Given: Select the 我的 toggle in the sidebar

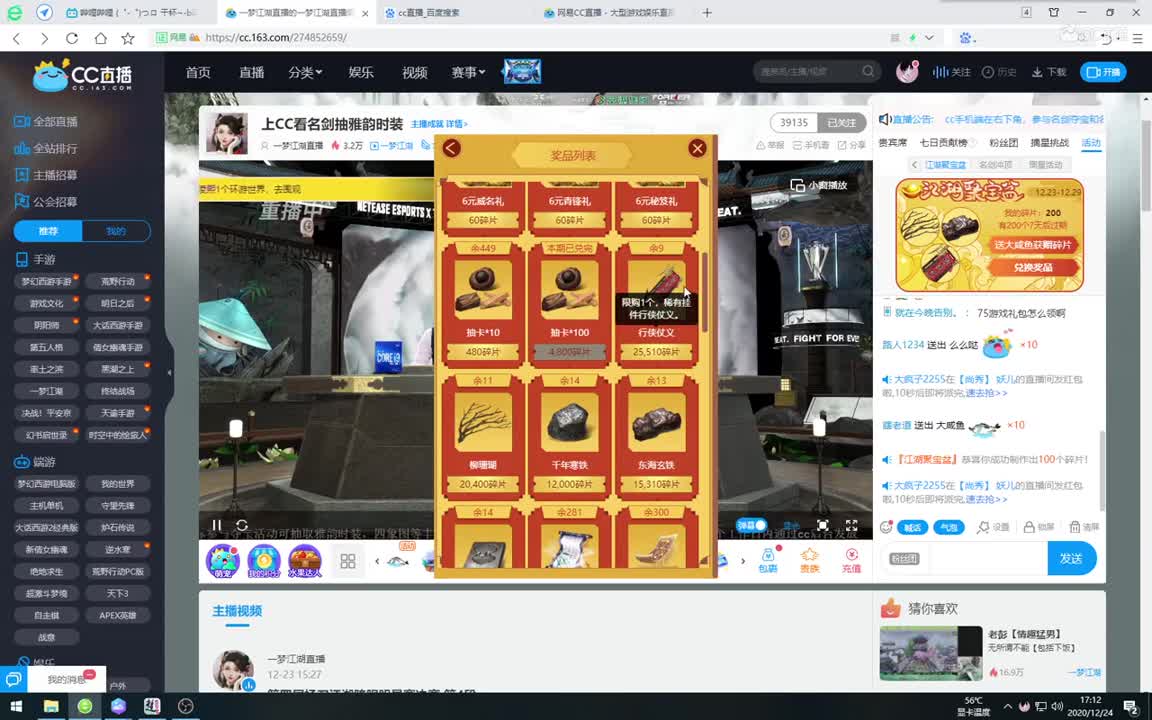Looking at the screenshot, I should pos(116,231).
